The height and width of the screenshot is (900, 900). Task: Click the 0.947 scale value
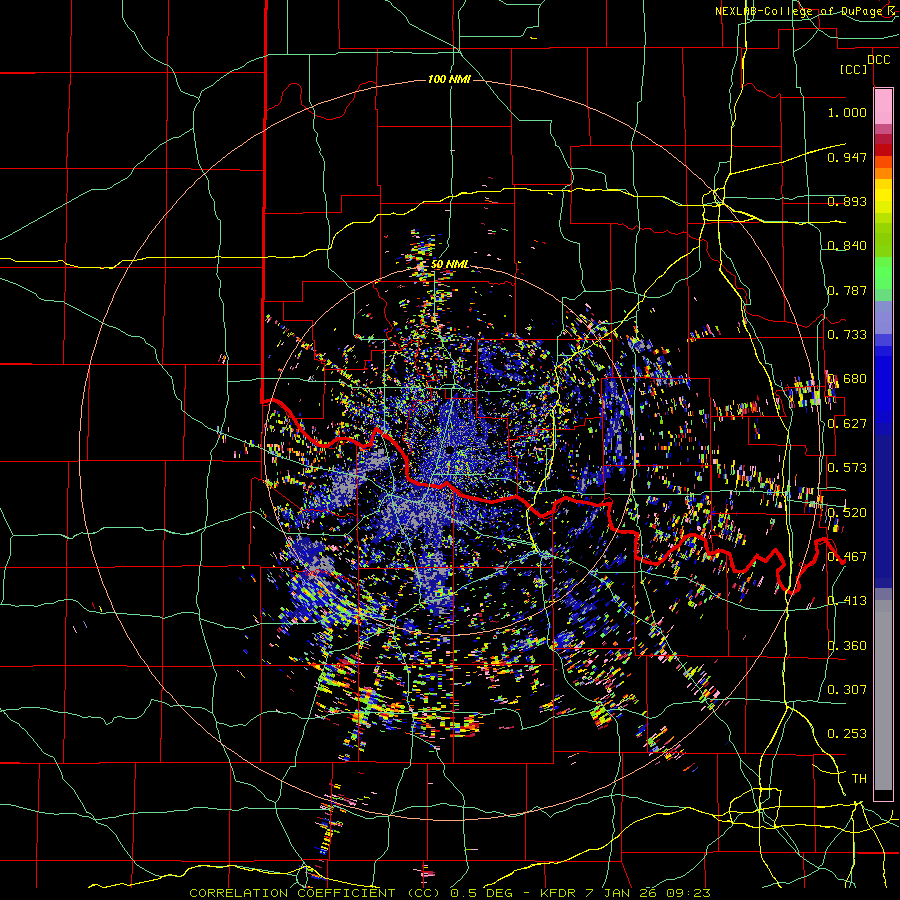[847, 157]
